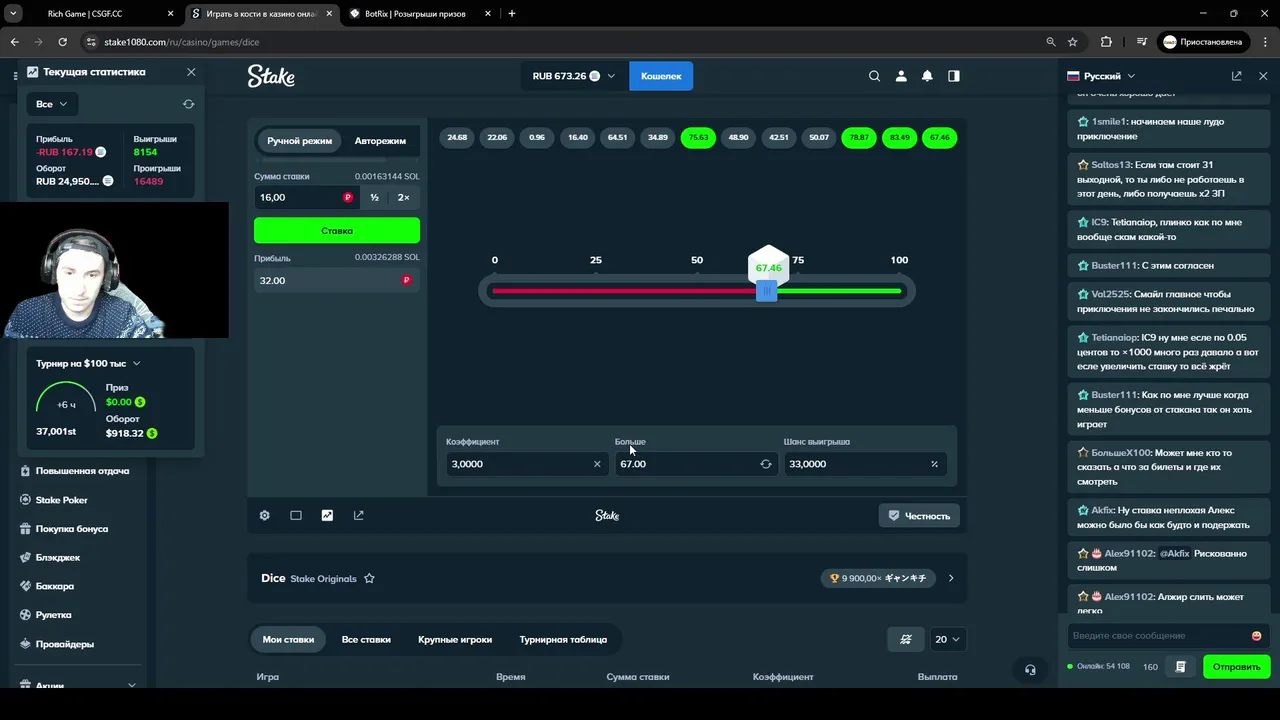Open emoji picker in chat input
The height and width of the screenshot is (720, 1280).
[x=1256, y=636]
